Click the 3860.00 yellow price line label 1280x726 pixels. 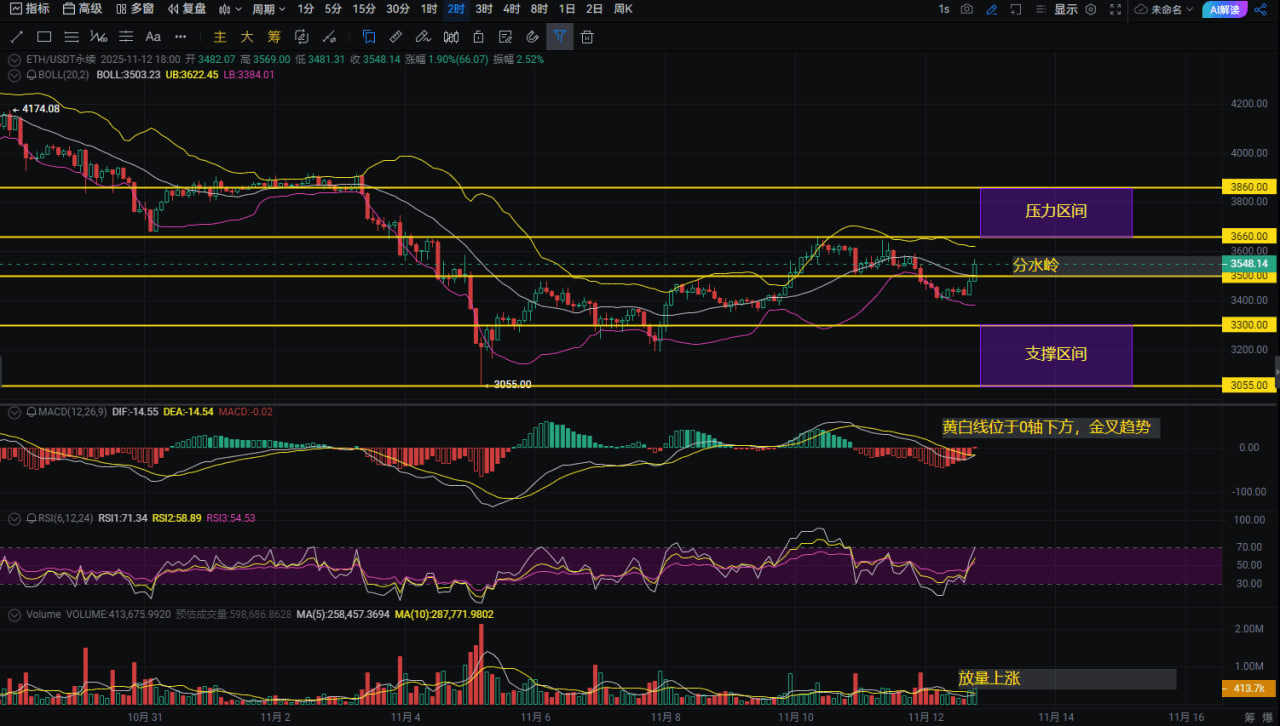point(1250,187)
